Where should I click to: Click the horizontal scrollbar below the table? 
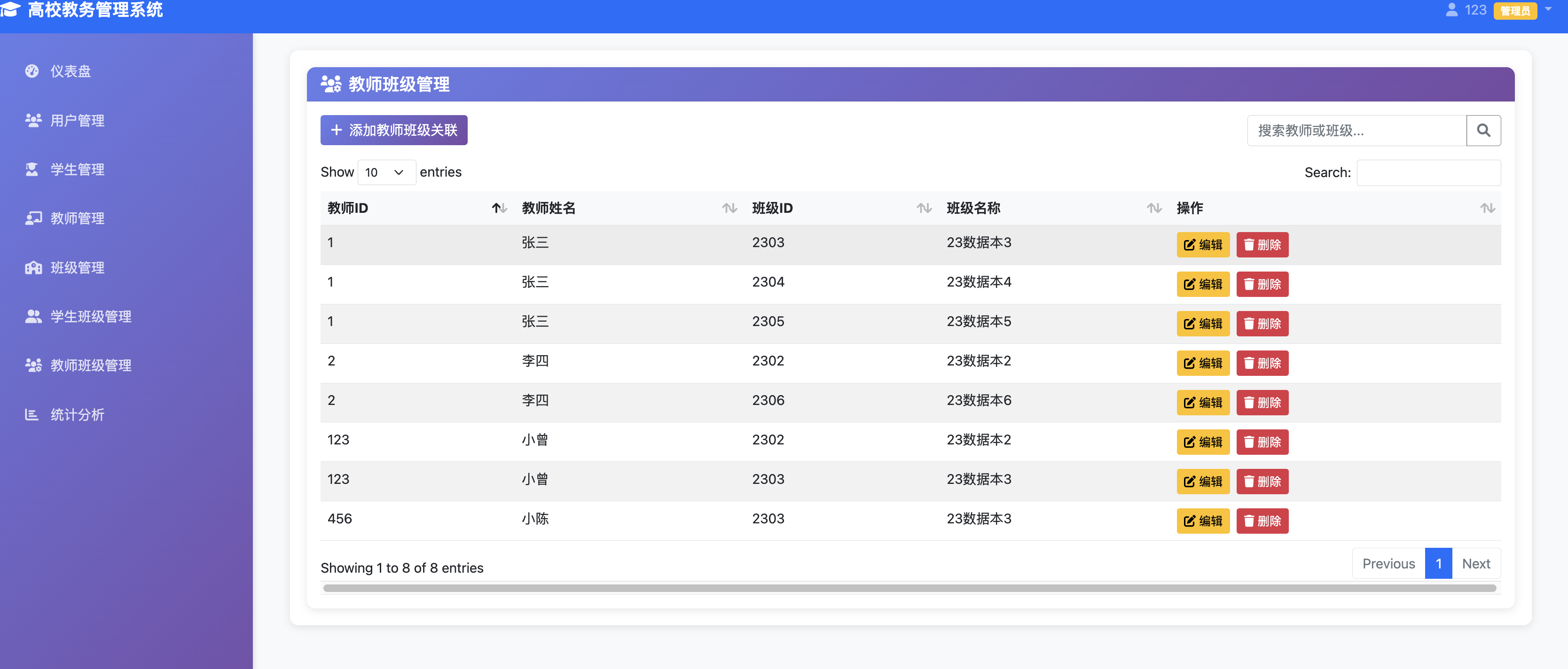pyautogui.click(x=909, y=588)
